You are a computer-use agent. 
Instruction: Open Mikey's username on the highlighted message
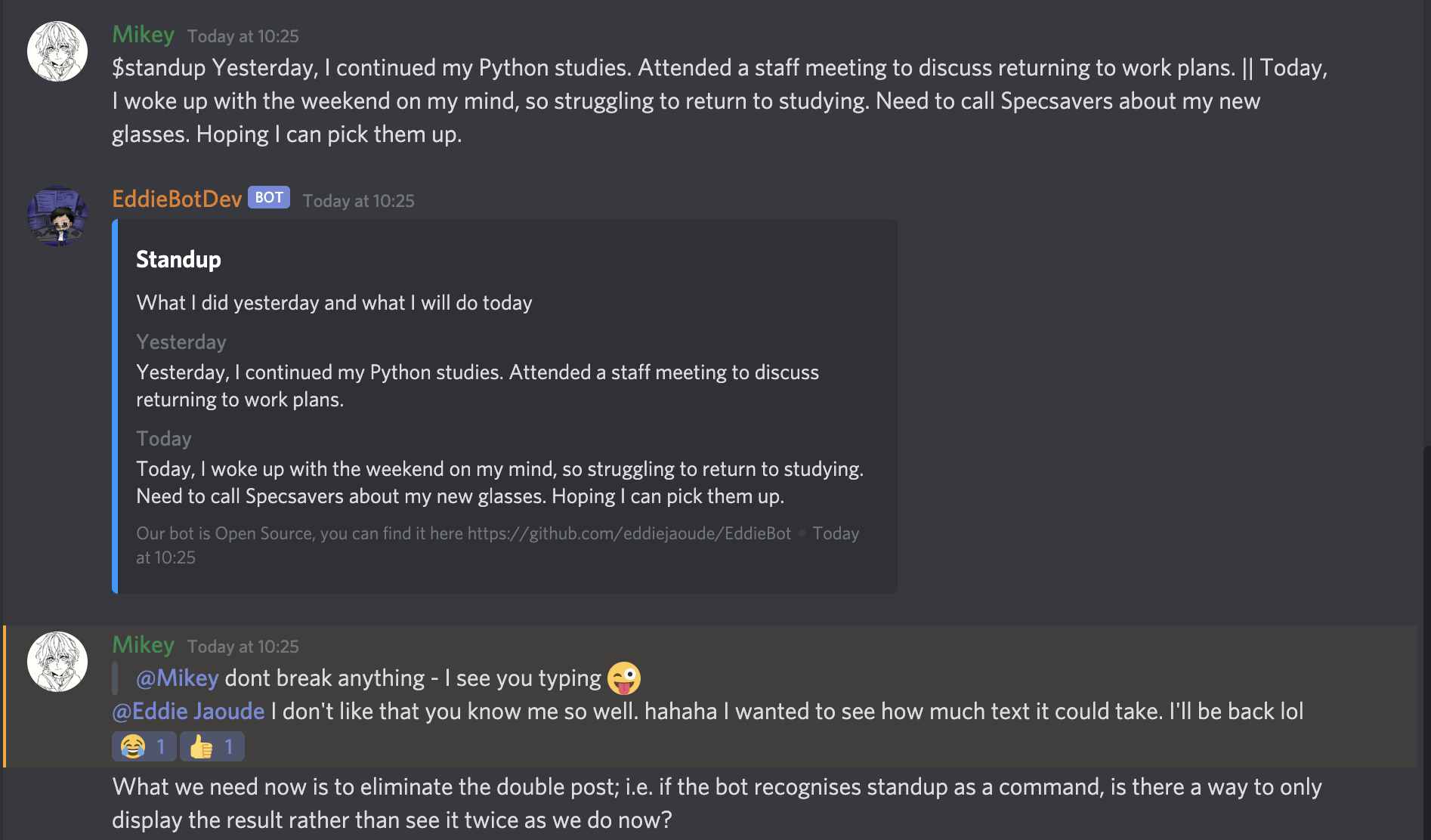pyautogui.click(x=144, y=645)
